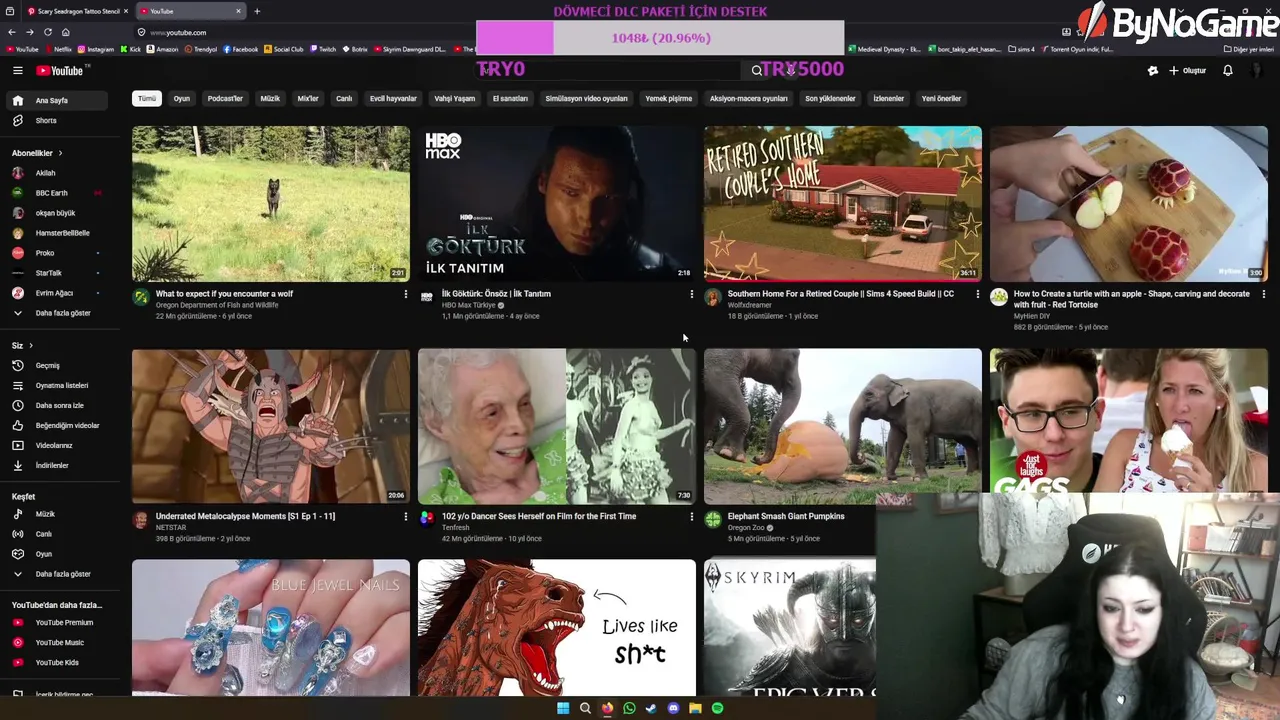Image resolution: width=1280 pixels, height=720 pixels.
Task: Open the account avatar menu
Action: [1256, 70]
